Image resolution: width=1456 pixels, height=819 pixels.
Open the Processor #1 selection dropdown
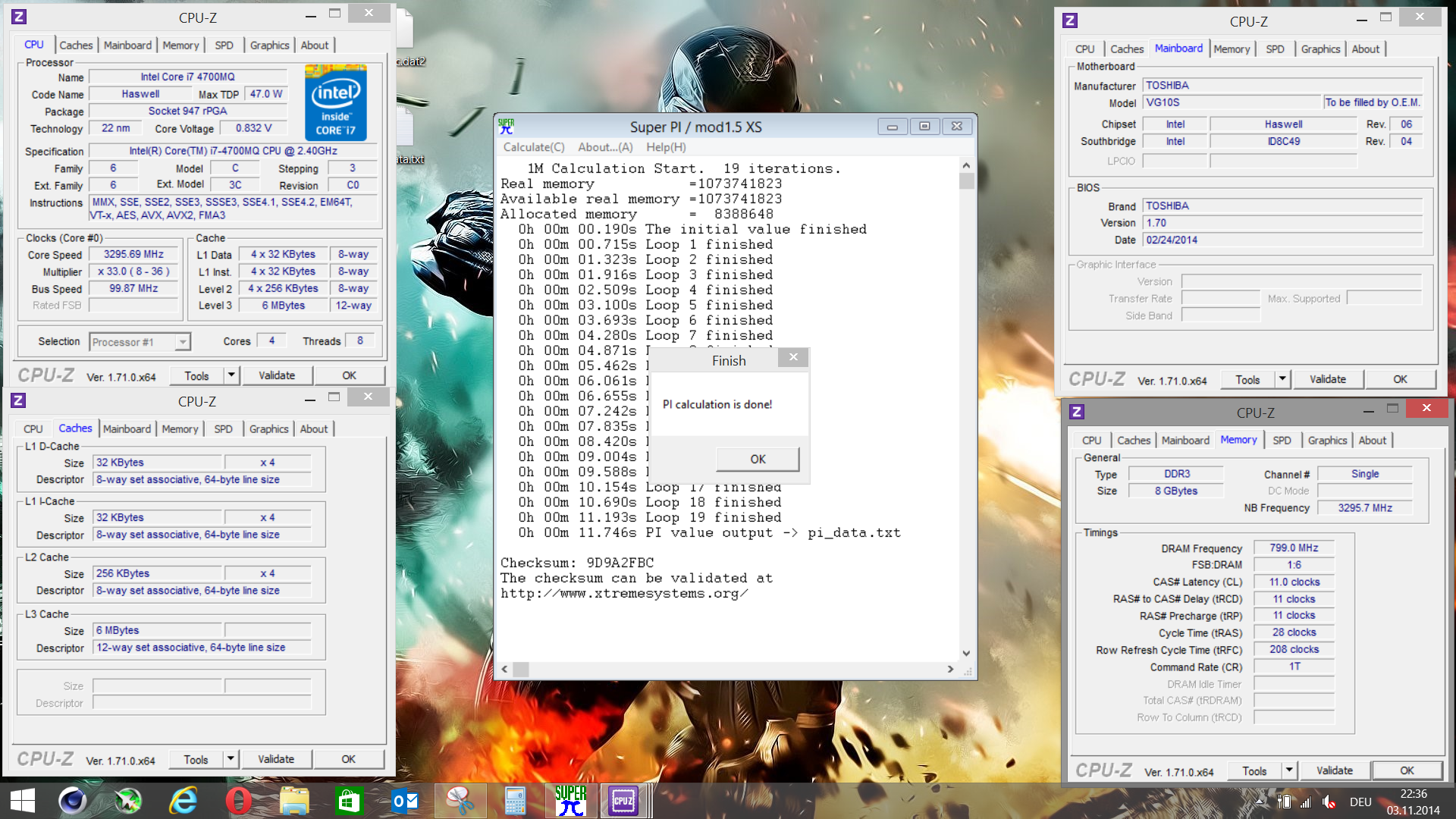[x=183, y=342]
